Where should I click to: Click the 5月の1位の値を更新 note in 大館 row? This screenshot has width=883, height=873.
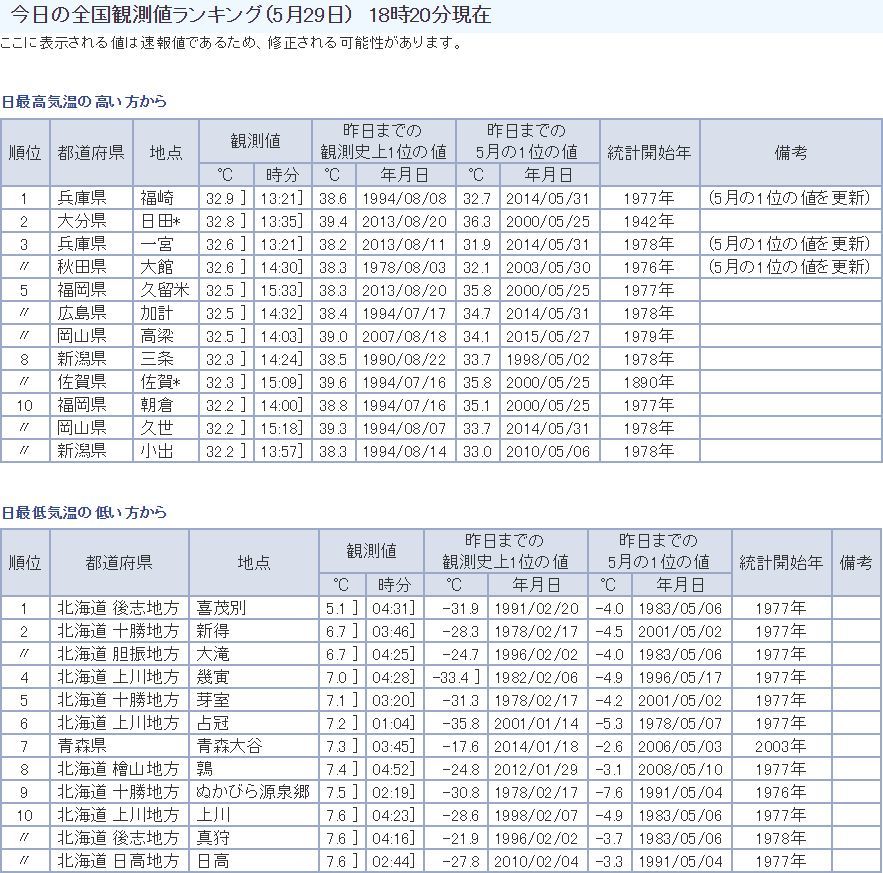pyautogui.click(x=789, y=267)
